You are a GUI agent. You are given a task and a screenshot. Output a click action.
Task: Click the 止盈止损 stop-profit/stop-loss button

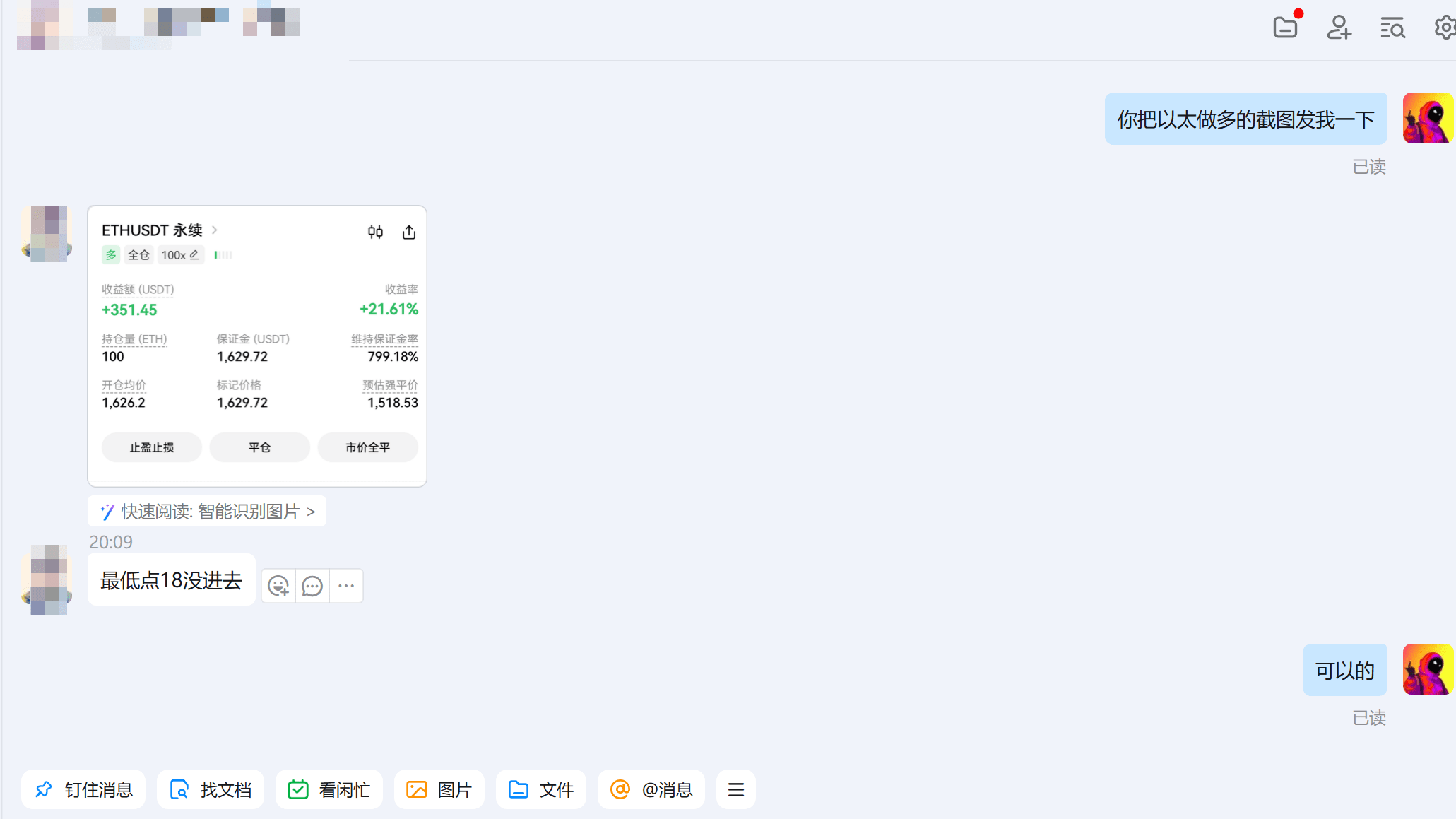pyautogui.click(x=151, y=447)
